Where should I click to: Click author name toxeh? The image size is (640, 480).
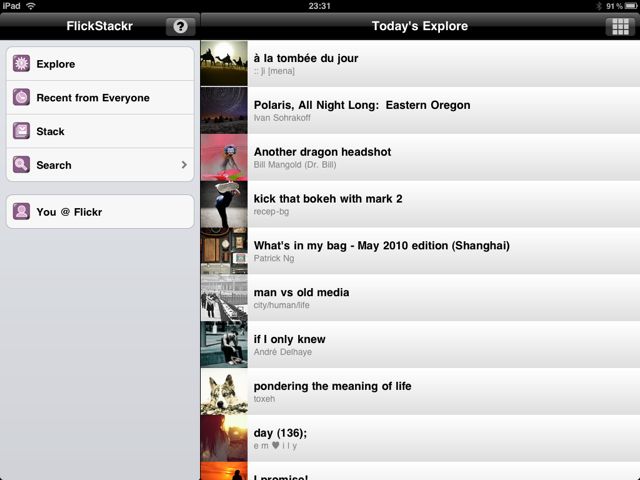tap(264, 399)
